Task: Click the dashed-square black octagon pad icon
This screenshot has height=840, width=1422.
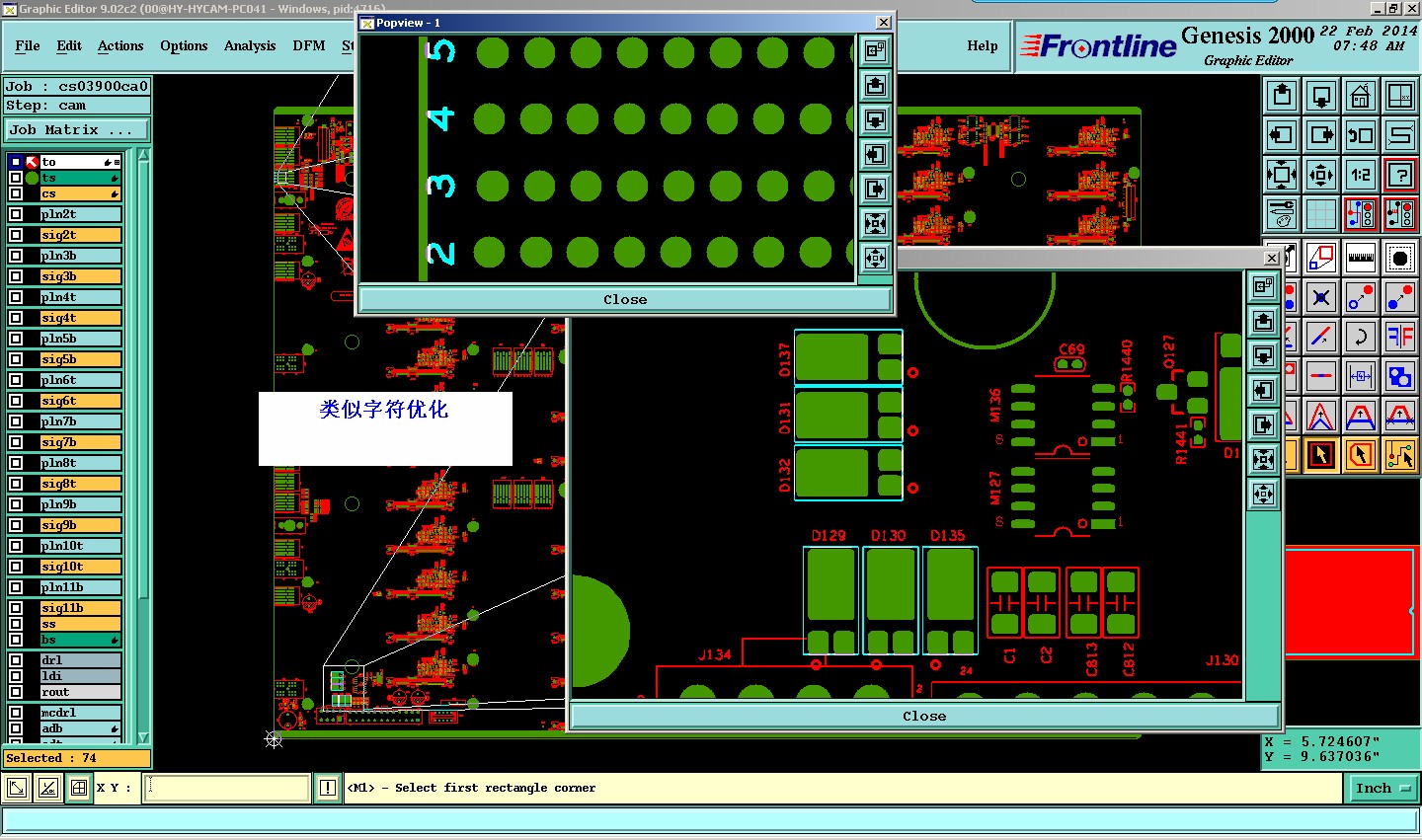Action: click(x=1400, y=258)
